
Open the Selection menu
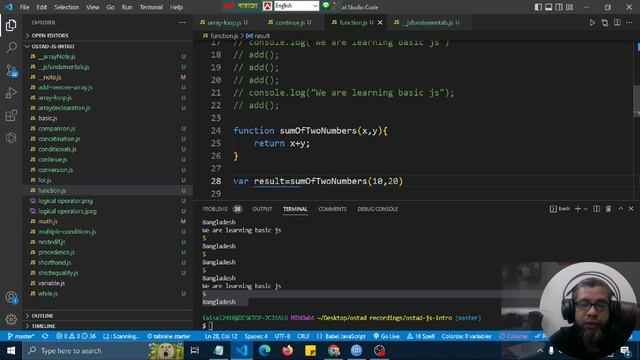[66, 7]
